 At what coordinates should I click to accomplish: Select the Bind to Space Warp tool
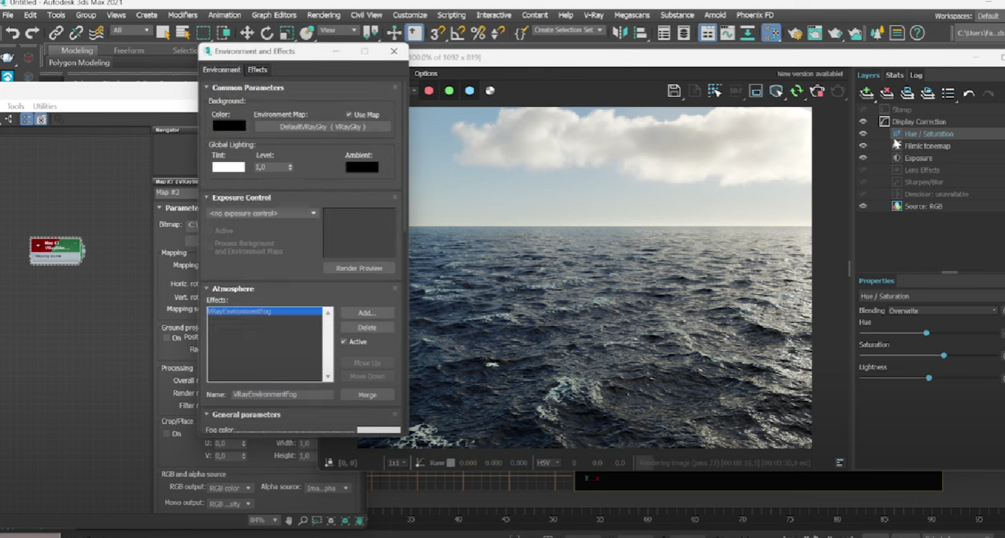tap(96, 32)
